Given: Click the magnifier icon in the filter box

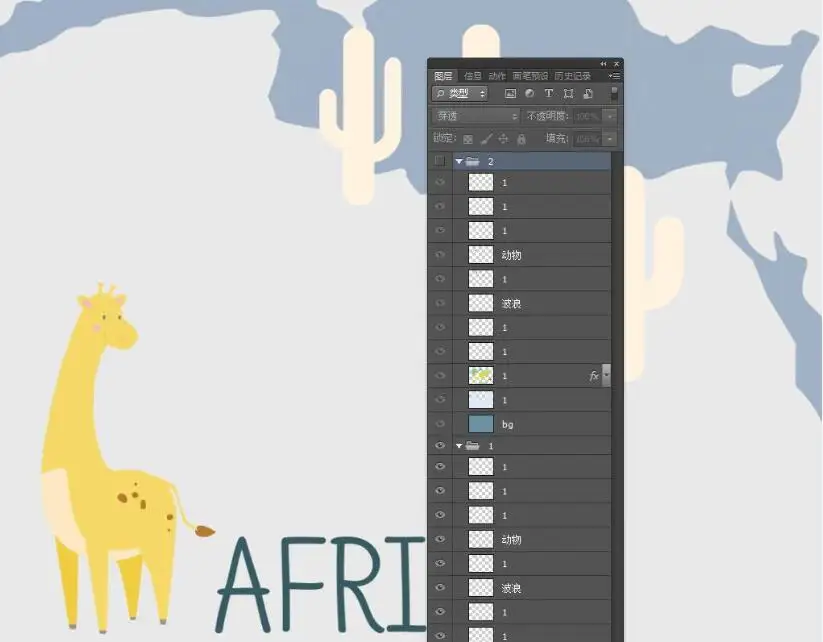Looking at the screenshot, I should [x=440, y=94].
